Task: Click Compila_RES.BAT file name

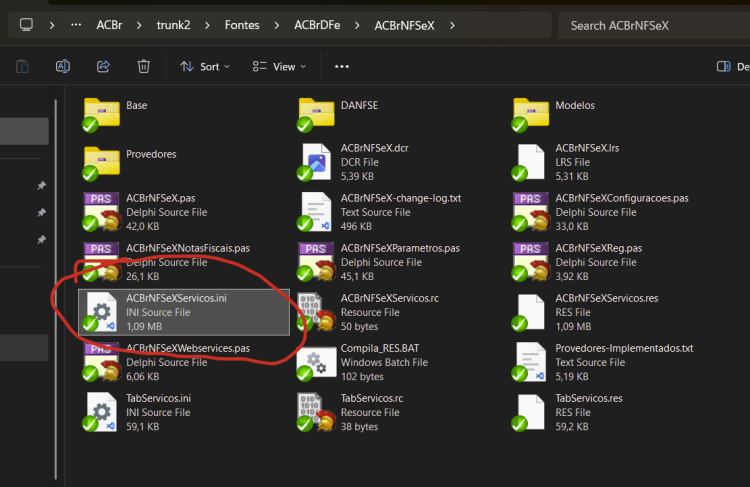Action: (380, 348)
